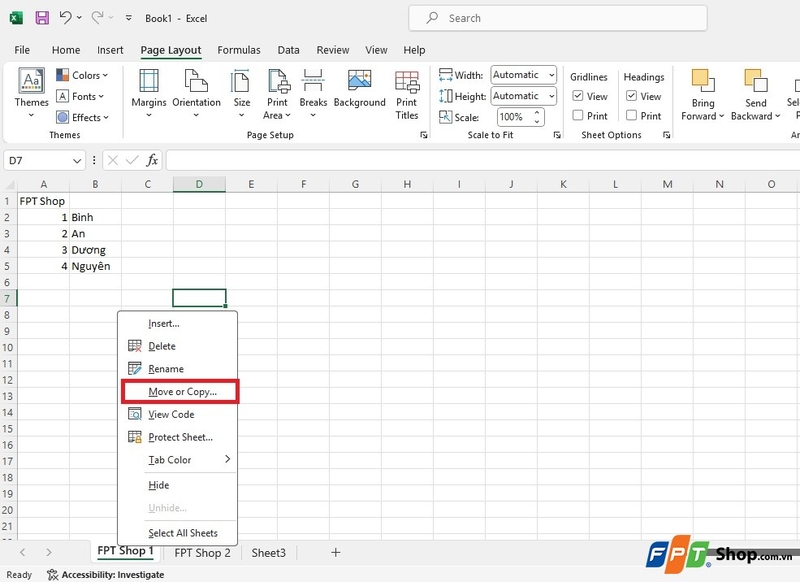This screenshot has height=582, width=800.
Task: Click the New sheet plus button
Action: 335,552
